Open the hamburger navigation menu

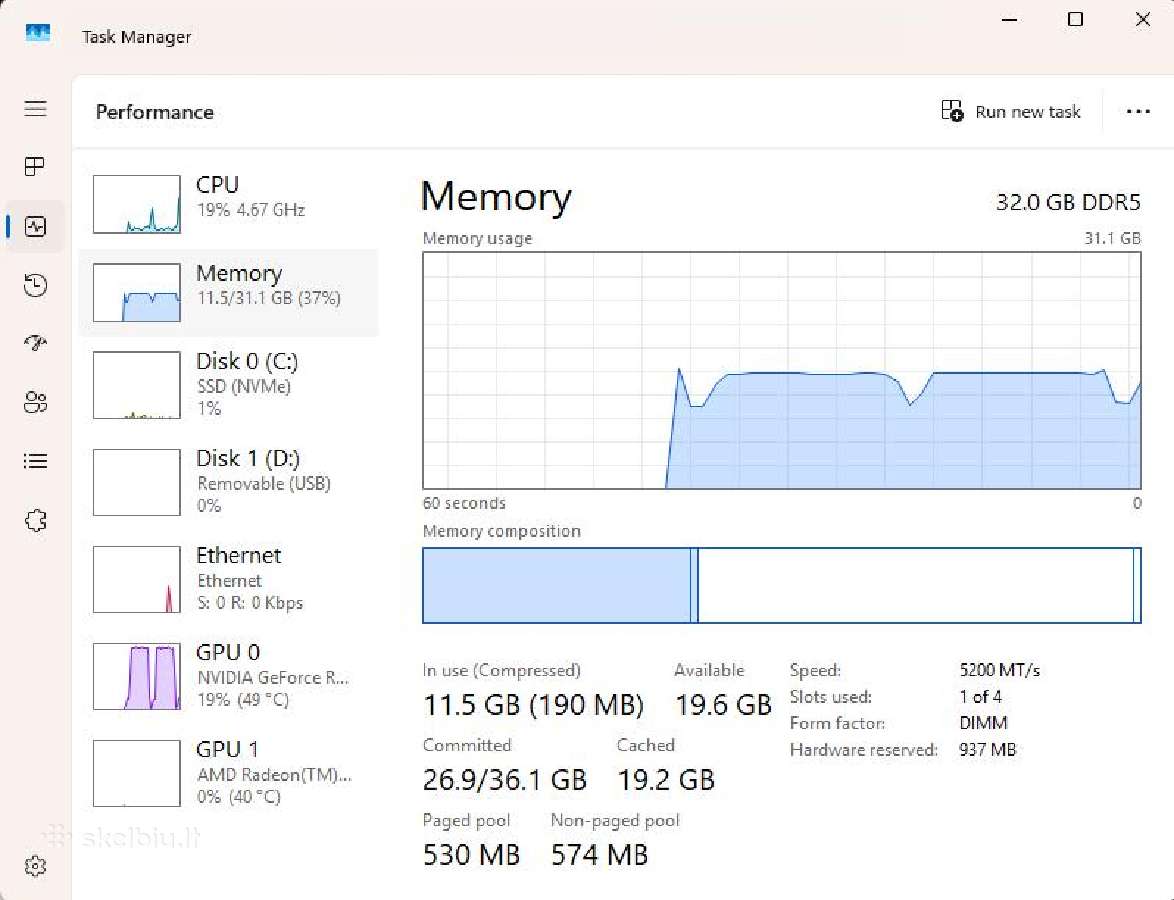(35, 109)
